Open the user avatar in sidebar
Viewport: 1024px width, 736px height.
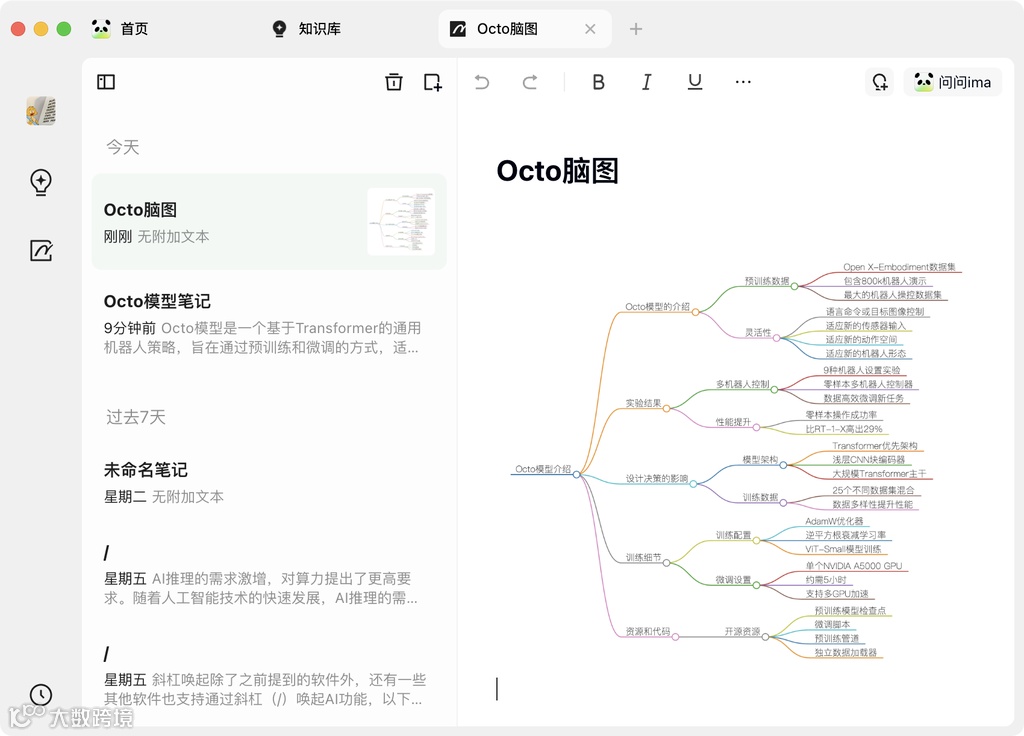[41, 111]
